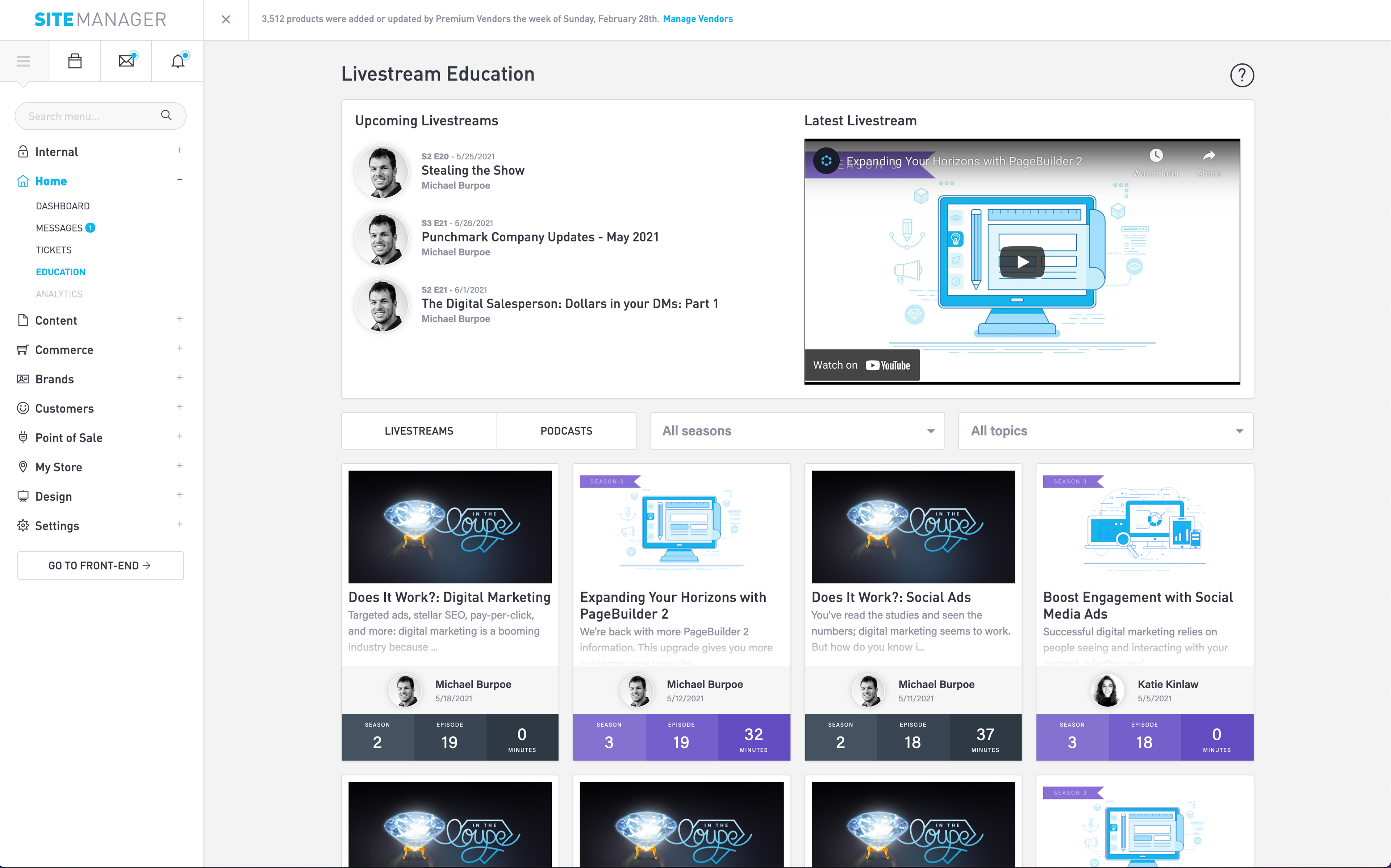Click the hamburger menu icon in sidebar
This screenshot has height=868, width=1391.
(x=24, y=61)
